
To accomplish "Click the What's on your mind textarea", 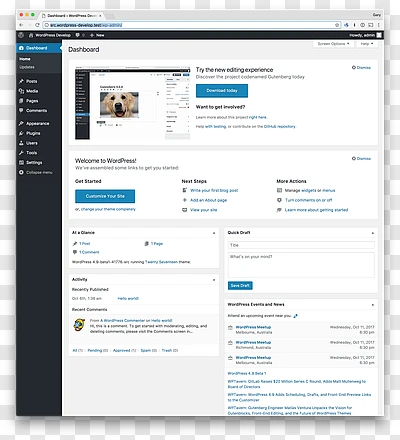I will coord(301,265).
